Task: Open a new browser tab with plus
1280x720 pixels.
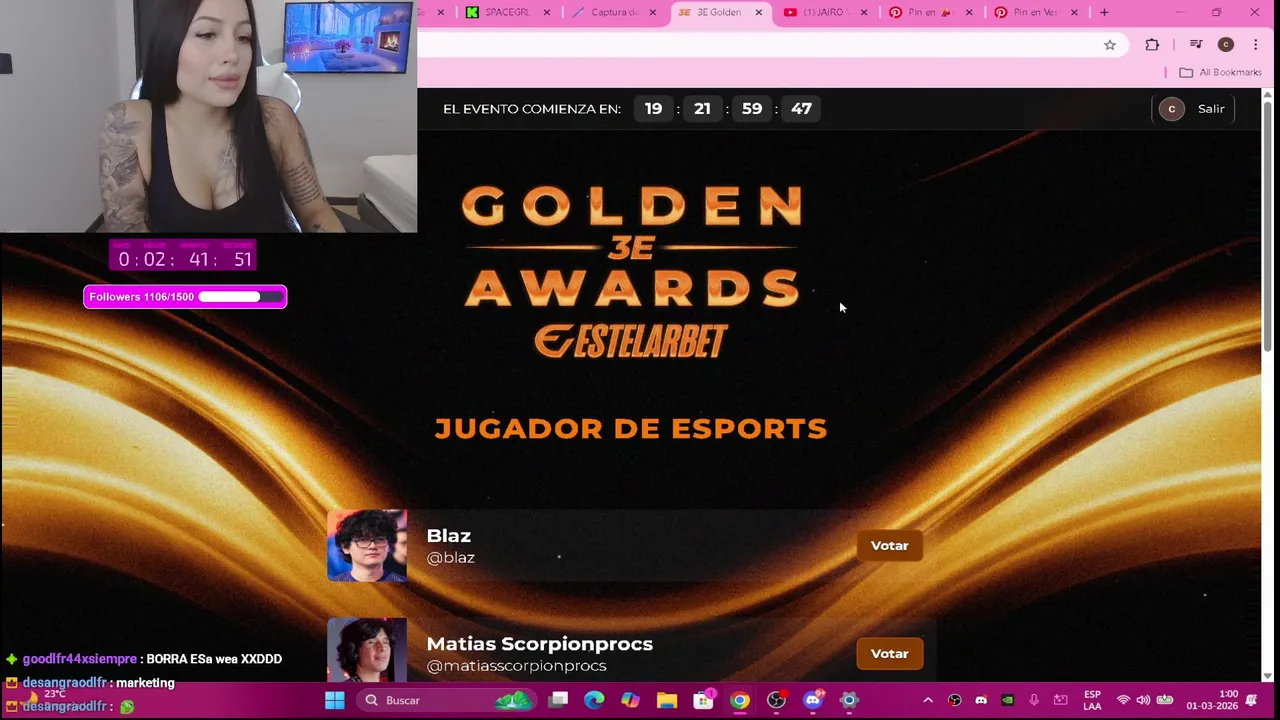Action: point(1104,12)
